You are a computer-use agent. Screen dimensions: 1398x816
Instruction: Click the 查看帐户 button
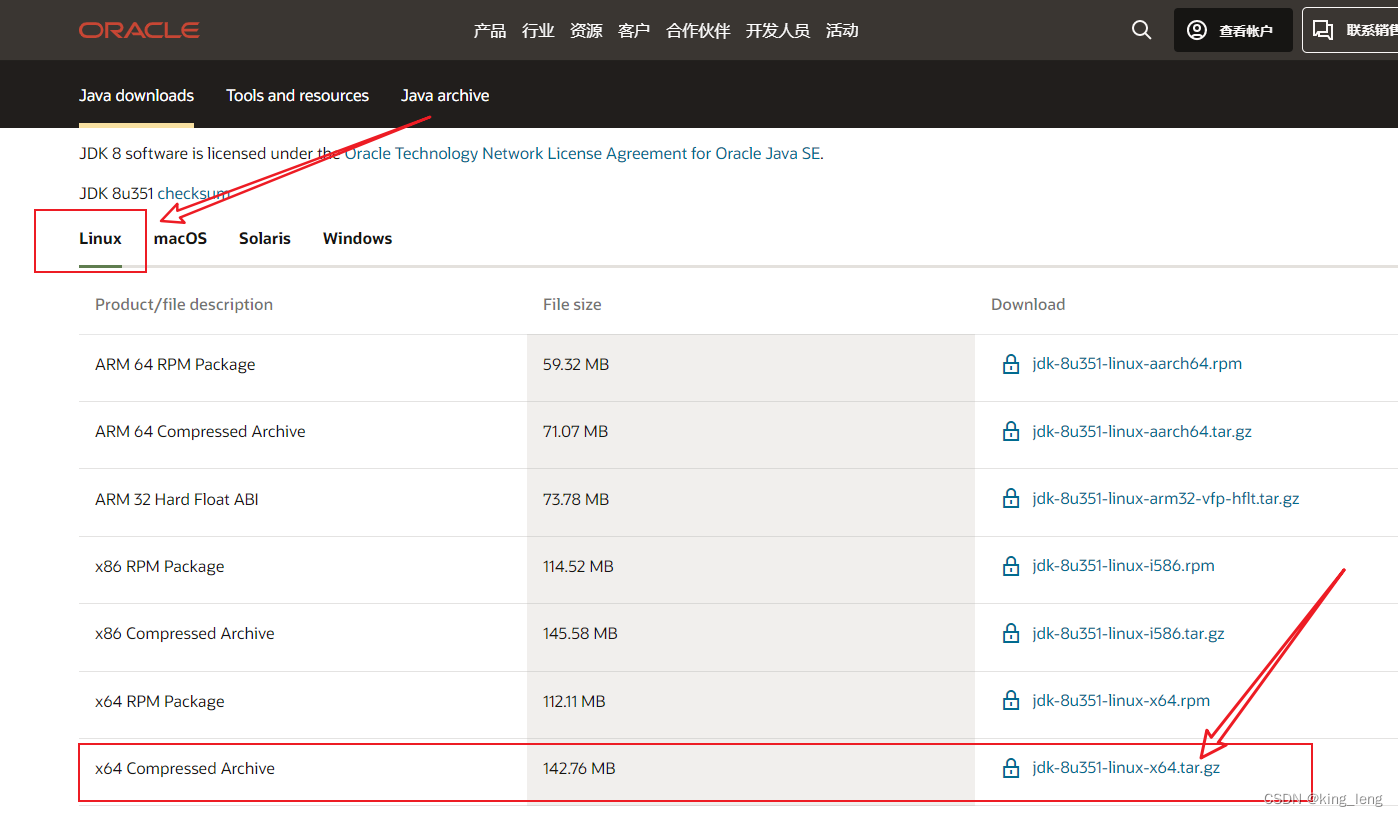click(x=1233, y=30)
